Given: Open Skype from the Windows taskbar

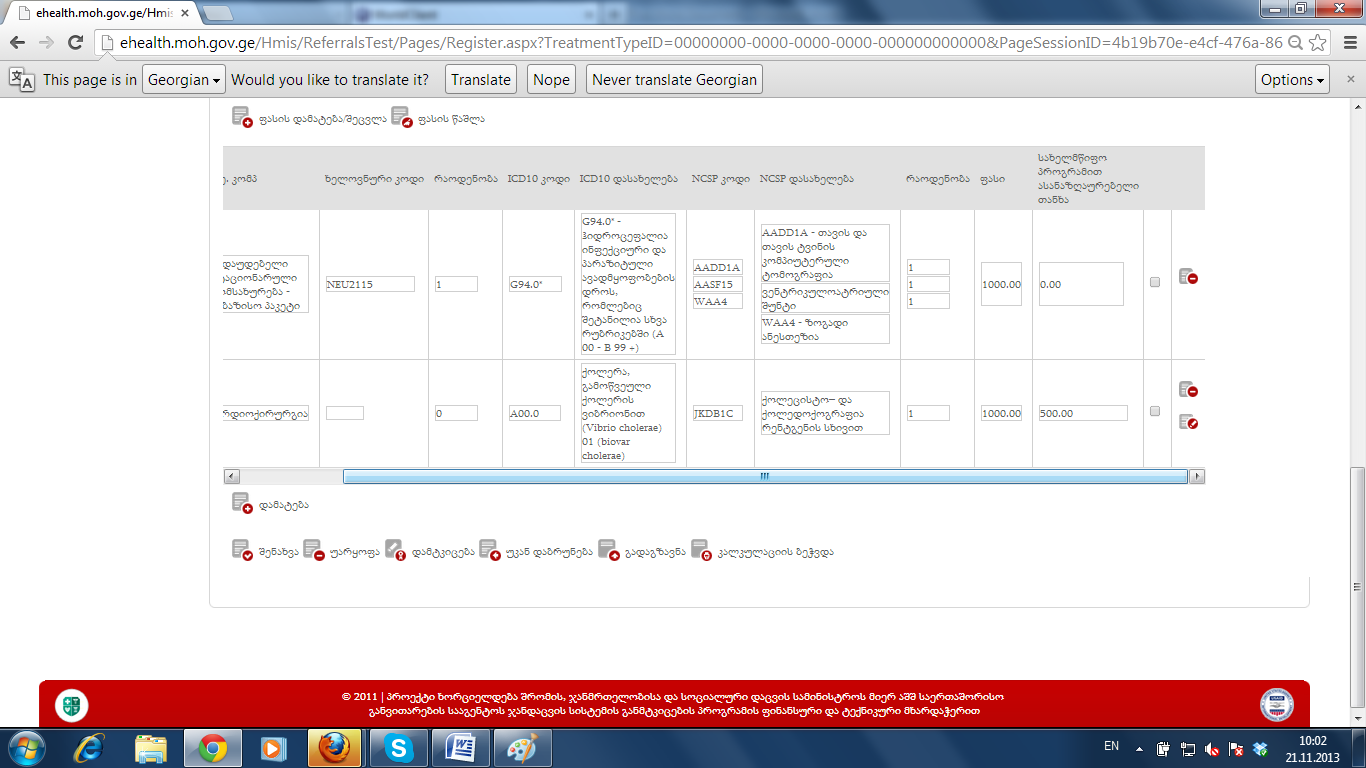Looking at the screenshot, I should (399, 748).
